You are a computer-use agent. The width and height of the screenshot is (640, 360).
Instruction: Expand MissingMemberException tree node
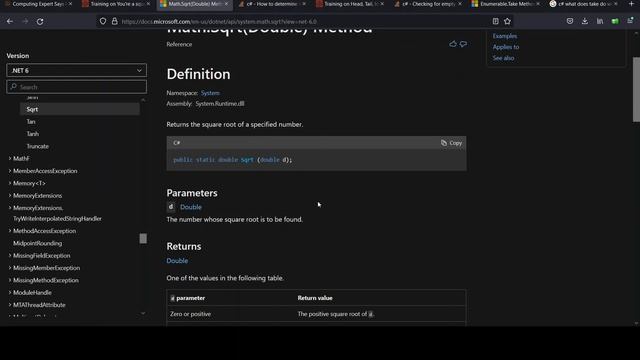coord(10,268)
